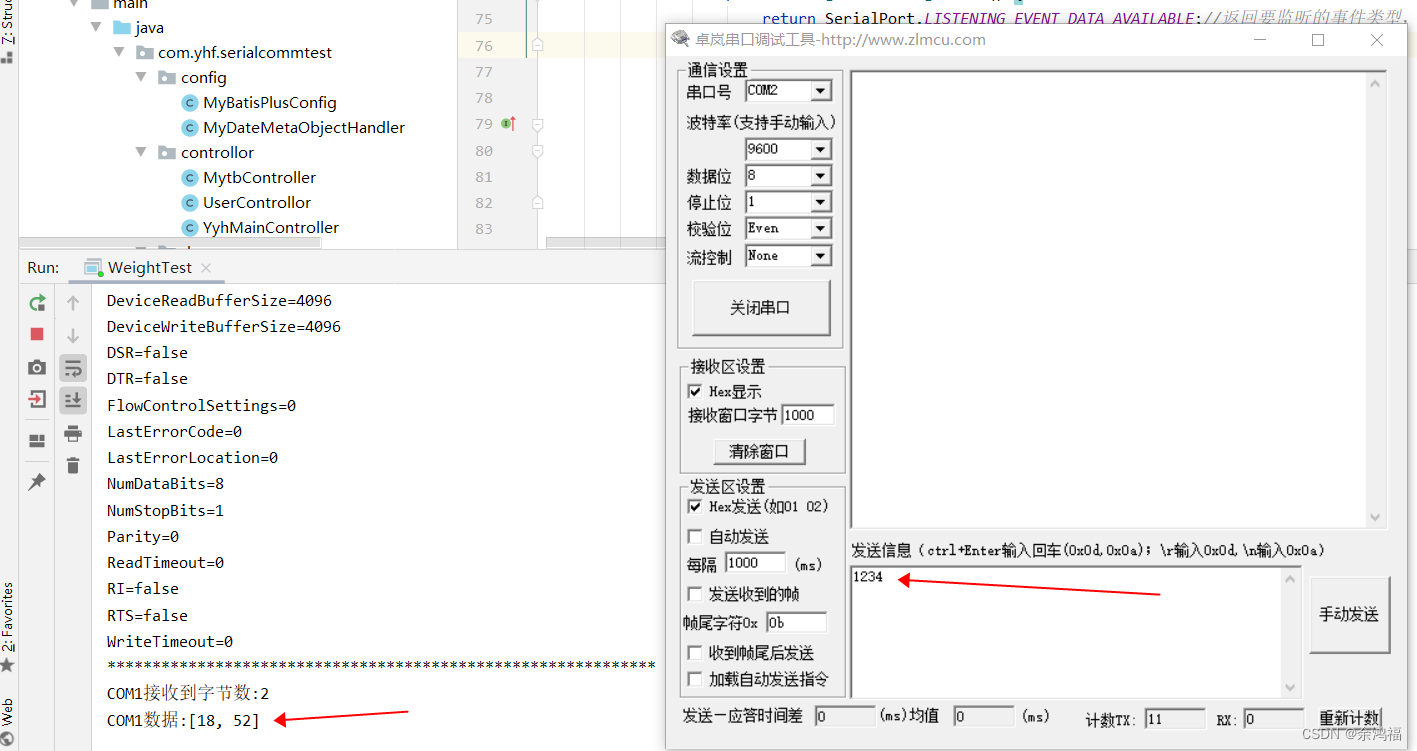
Task: Click the 每隔 interval input field
Action: pos(755,563)
